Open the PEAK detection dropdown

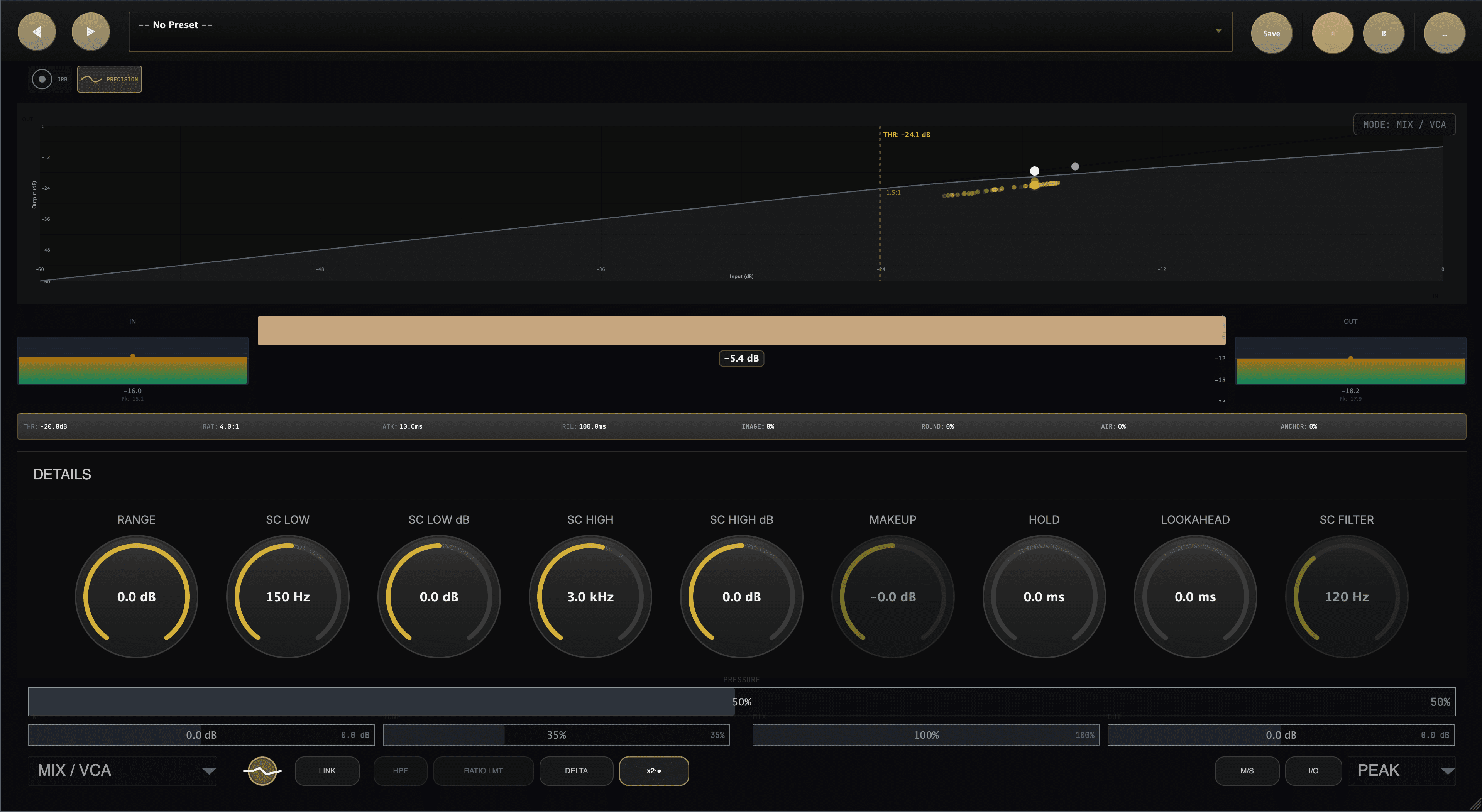click(x=1401, y=771)
